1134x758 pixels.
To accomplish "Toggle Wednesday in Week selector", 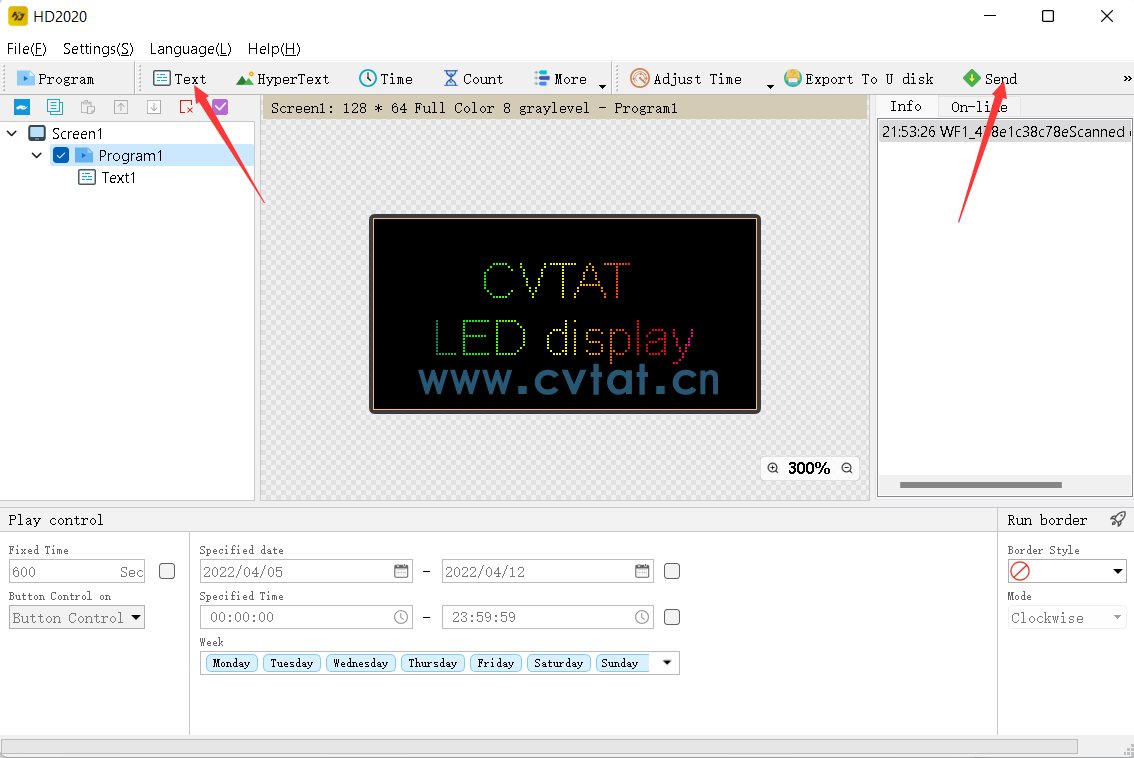I will (x=361, y=663).
